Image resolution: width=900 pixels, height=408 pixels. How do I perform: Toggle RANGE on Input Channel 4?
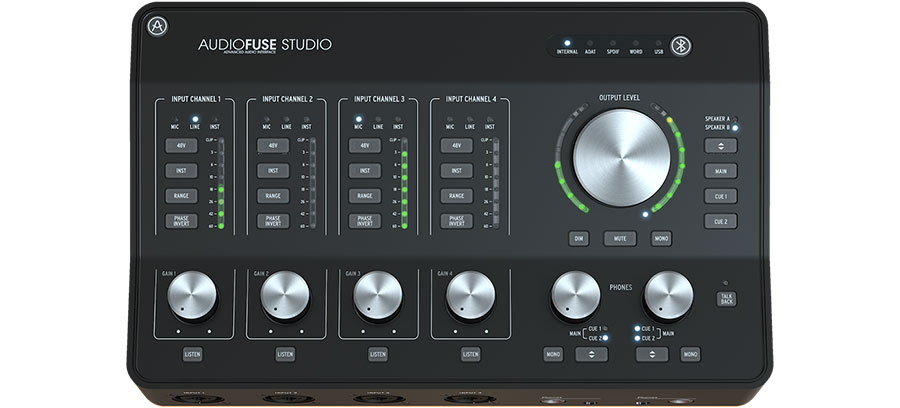(x=456, y=196)
